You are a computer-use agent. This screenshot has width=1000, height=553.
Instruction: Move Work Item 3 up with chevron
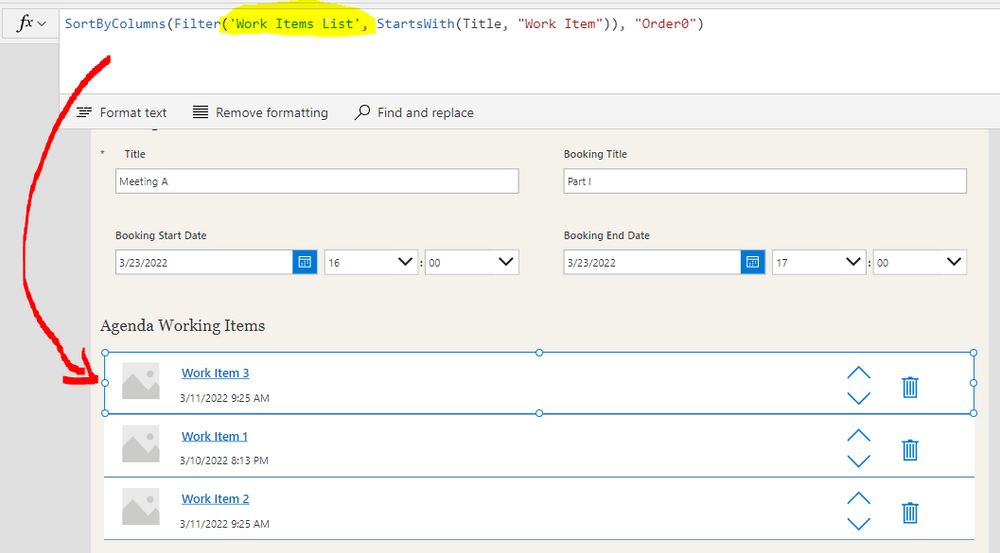(858, 373)
